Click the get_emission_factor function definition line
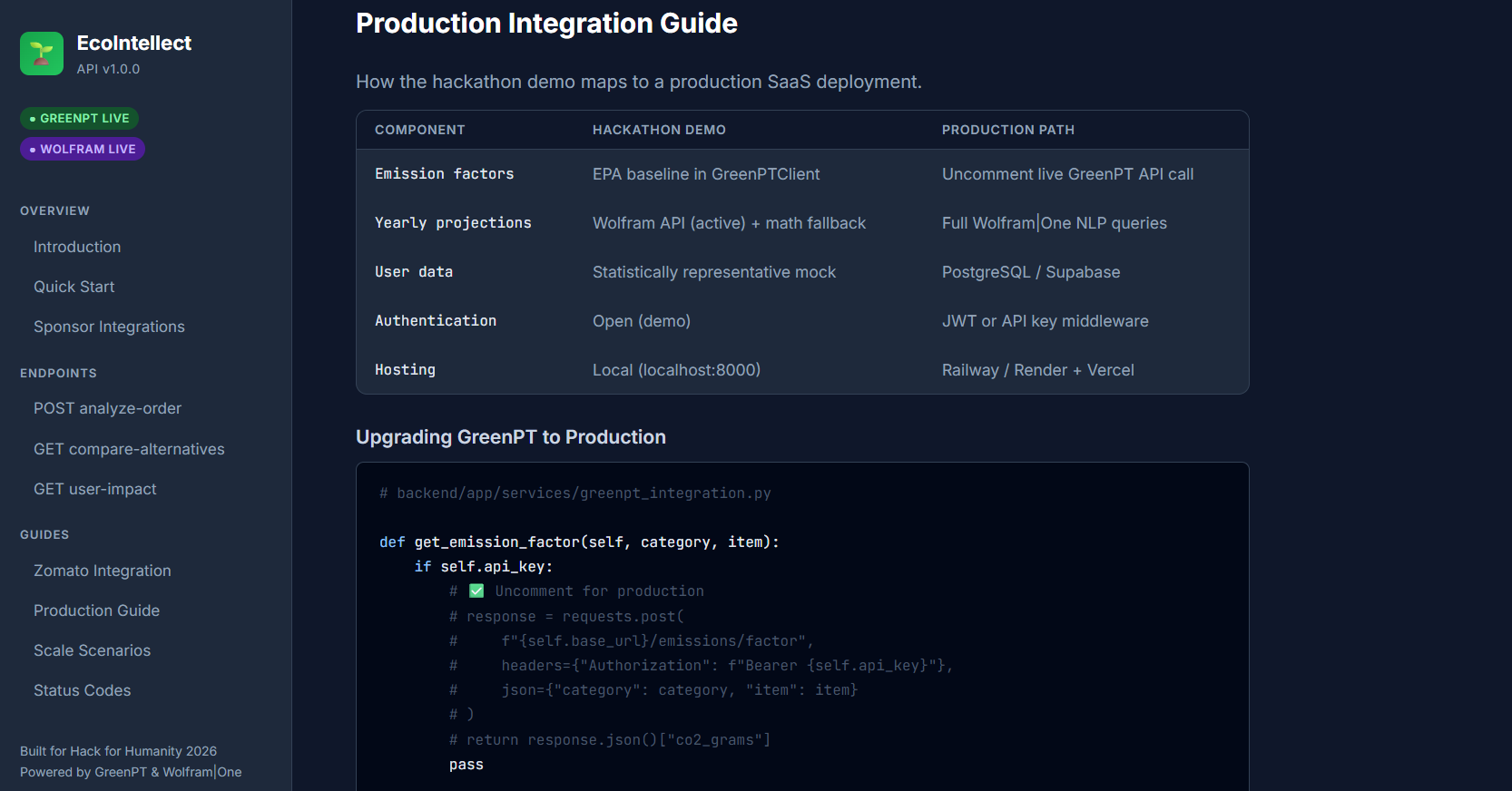Image resolution: width=1512 pixels, height=791 pixels. click(x=579, y=542)
